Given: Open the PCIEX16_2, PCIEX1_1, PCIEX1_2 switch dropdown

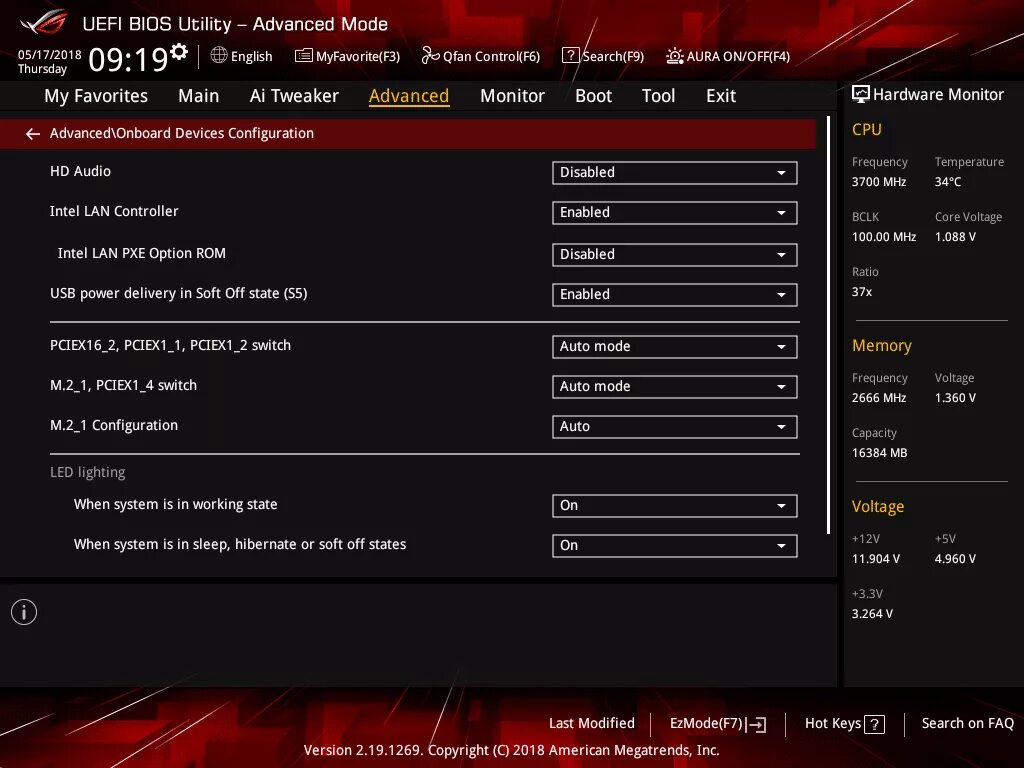Looking at the screenshot, I should click(675, 346).
